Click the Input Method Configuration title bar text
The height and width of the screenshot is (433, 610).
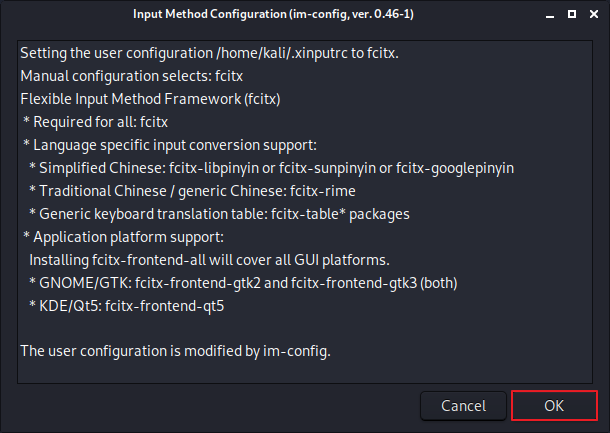[x=273, y=14]
